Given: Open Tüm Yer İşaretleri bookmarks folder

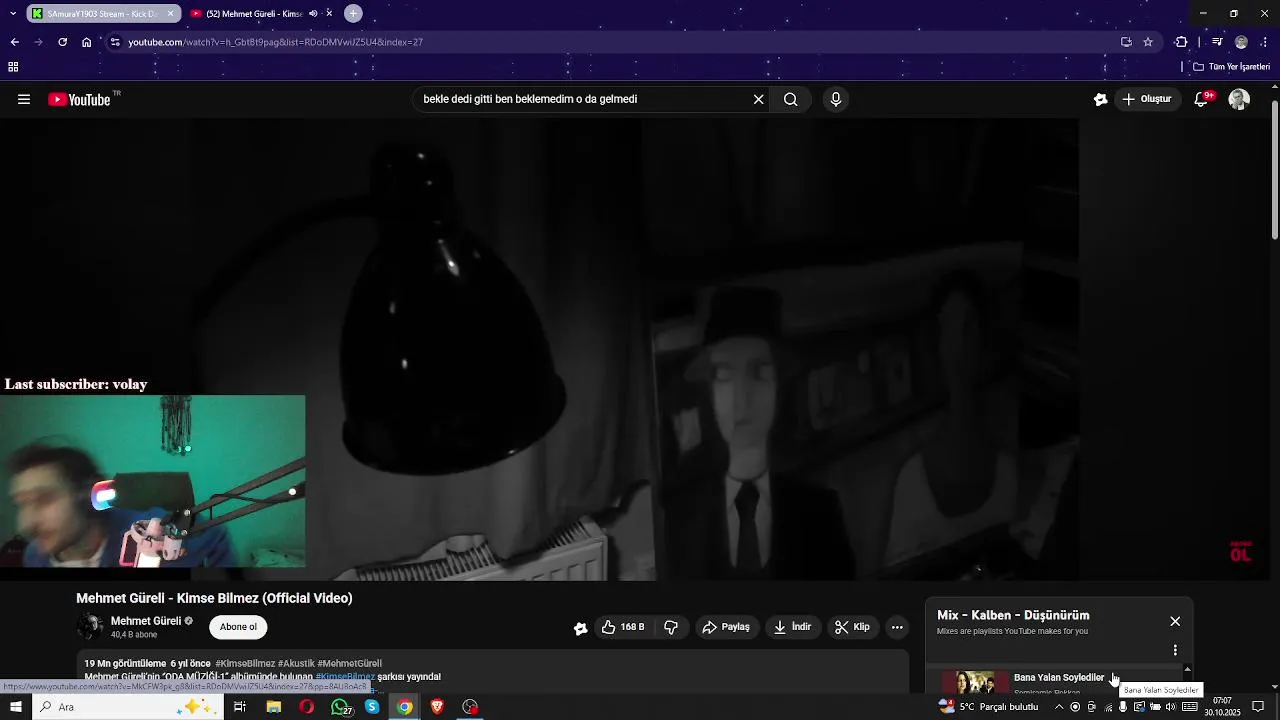Looking at the screenshot, I should (x=1232, y=67).
